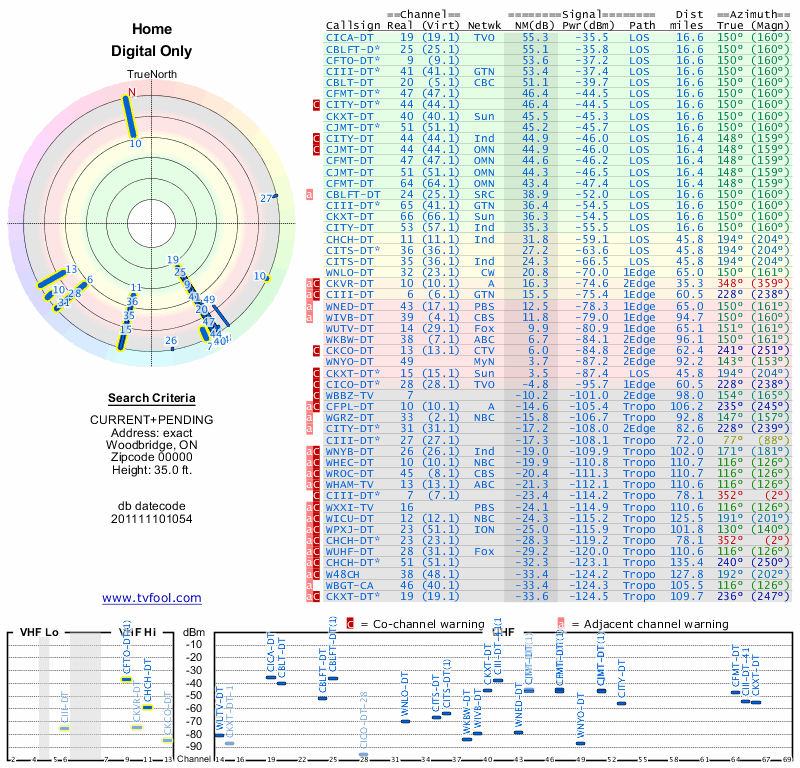Image resolution: width=800 pixels, height=768 pixels.
Task: Select the WNLO-DT bar in signal chart
Action: [406, 721]
